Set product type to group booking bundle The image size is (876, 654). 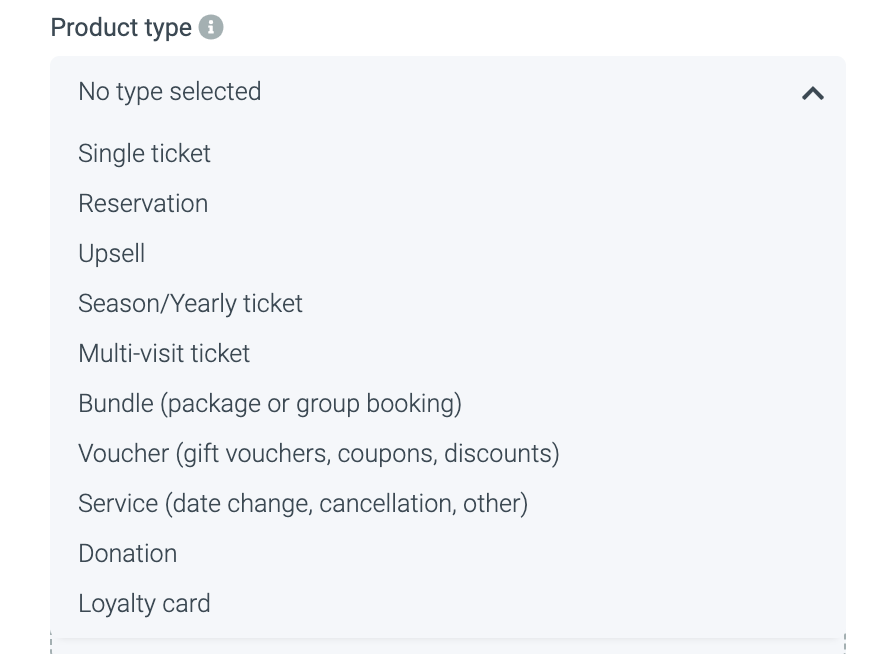coord(270,404)
